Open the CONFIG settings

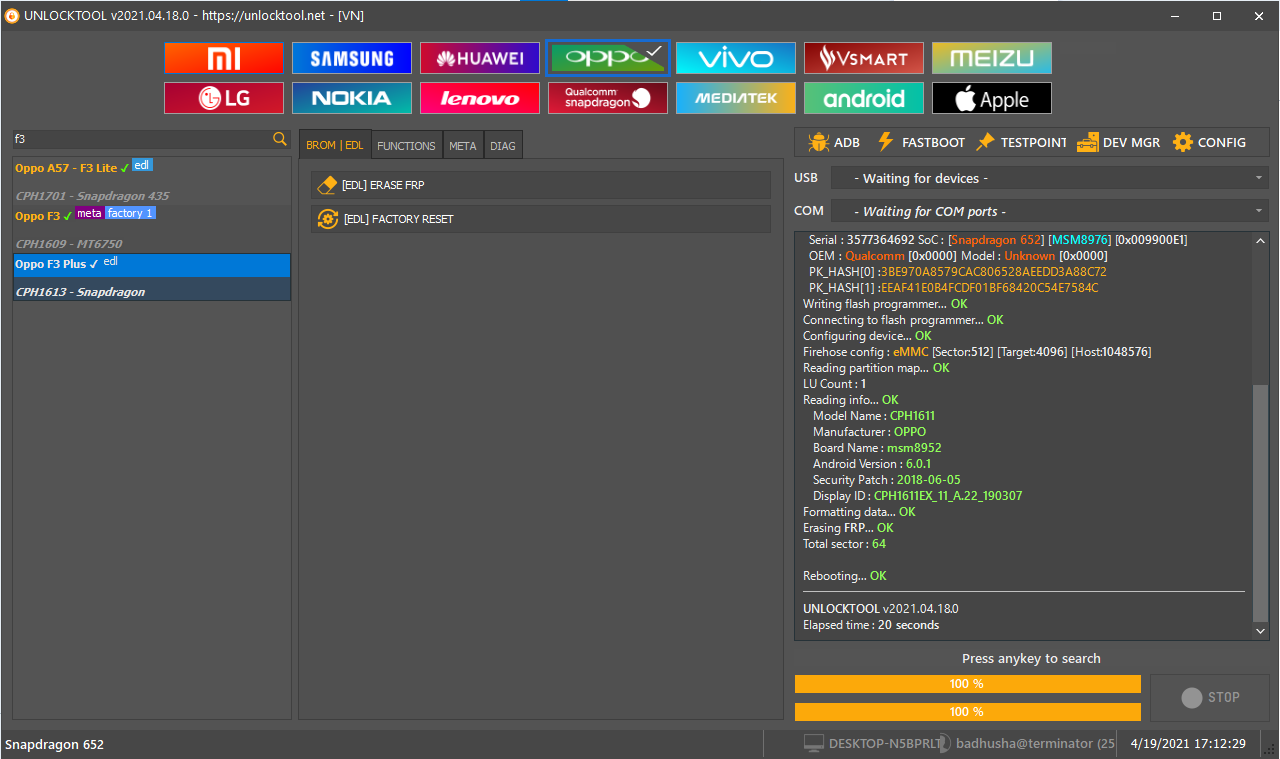pos(1209,142)
